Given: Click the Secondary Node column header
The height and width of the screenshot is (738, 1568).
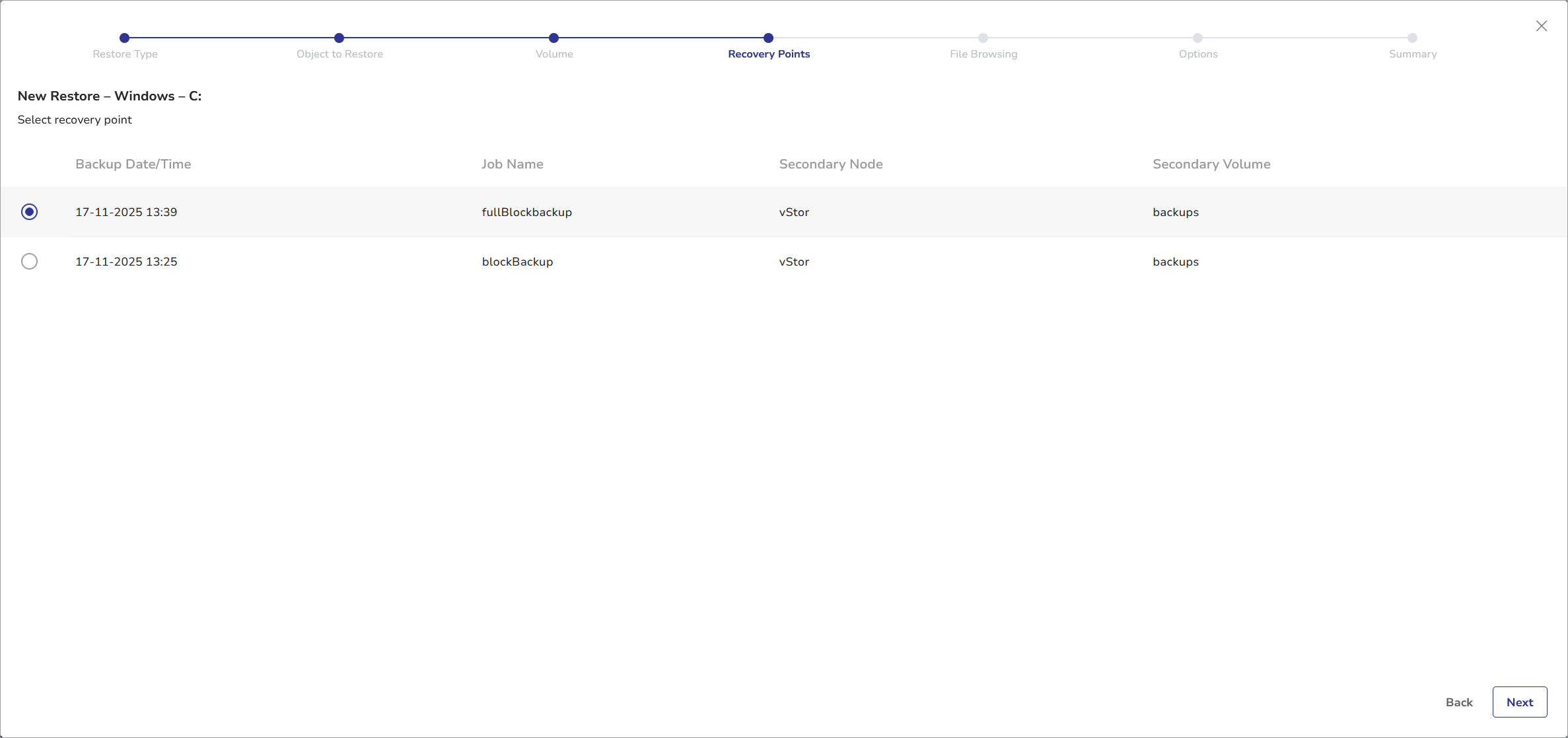Looking at the screenshot, I should pos(830,164).
